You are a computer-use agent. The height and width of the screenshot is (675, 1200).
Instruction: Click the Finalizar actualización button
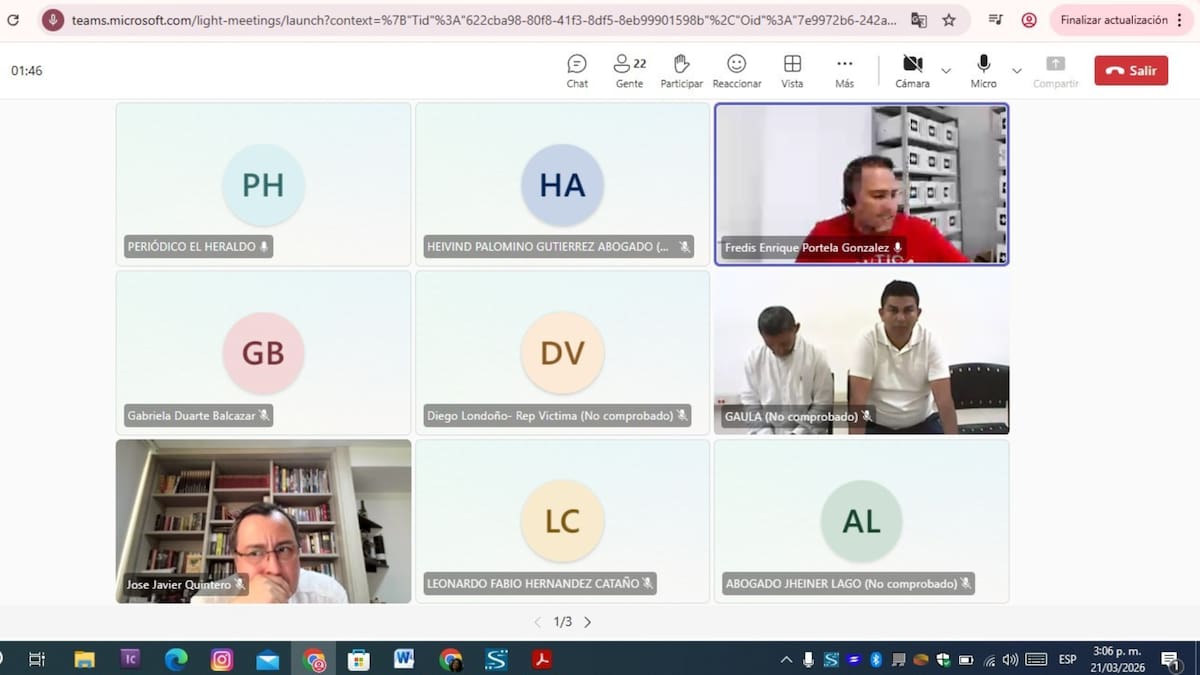pos(1114,20)
